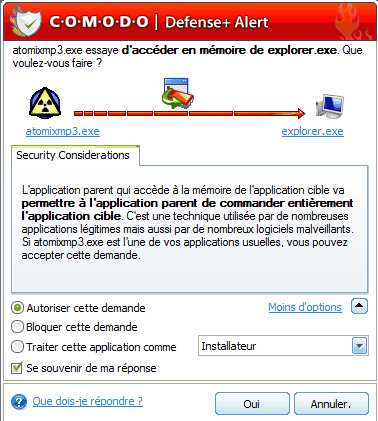This screenshot has width=378, height=421.
Task: Switch to the Security Considerations tab
Action: (73, 155)
